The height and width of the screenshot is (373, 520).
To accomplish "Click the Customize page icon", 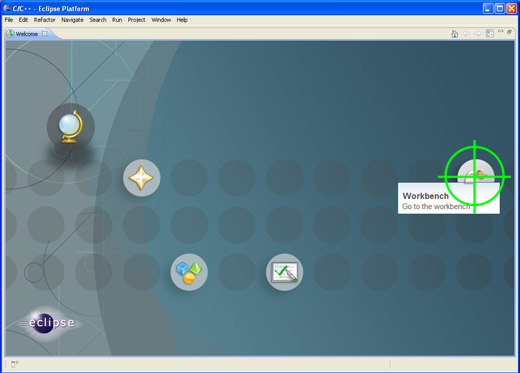I will click(490, 33).
